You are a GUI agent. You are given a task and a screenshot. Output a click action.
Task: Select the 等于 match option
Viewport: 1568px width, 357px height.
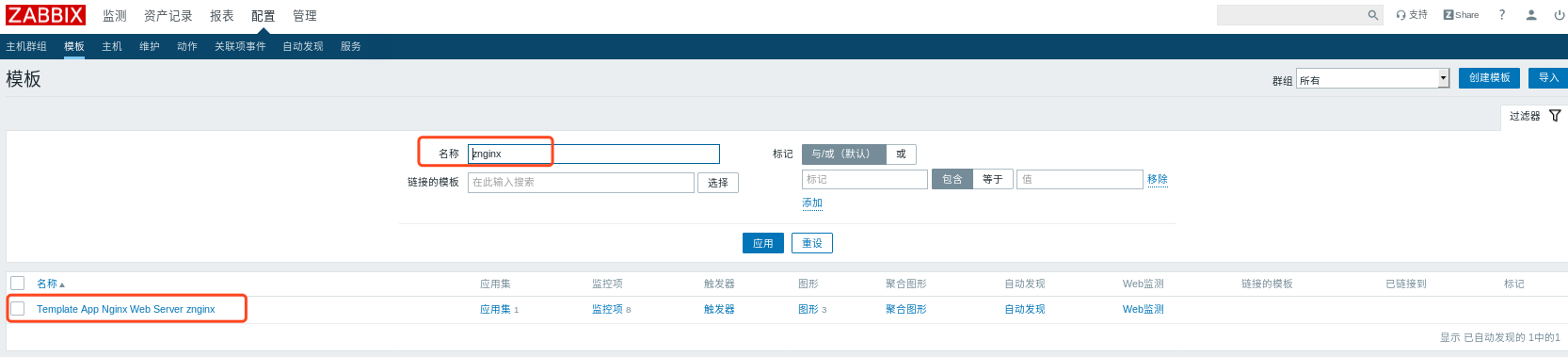coord(993,179)
